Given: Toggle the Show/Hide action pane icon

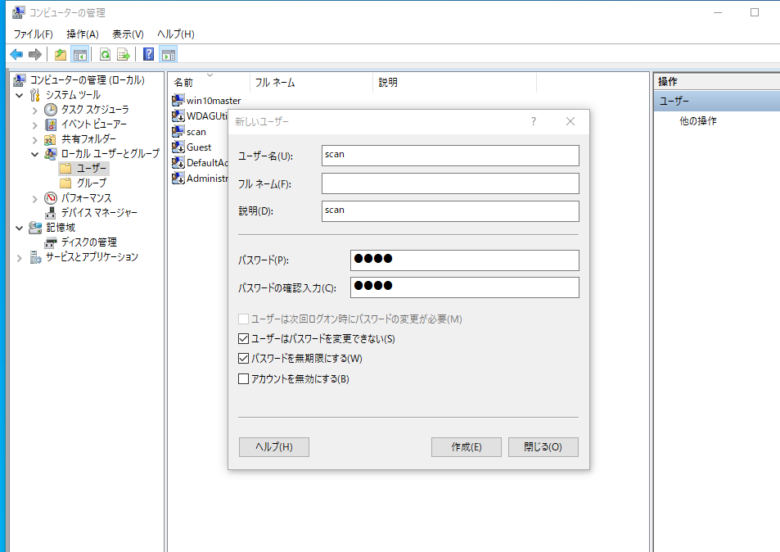Looking at the screenshot, I should [169, 54].
